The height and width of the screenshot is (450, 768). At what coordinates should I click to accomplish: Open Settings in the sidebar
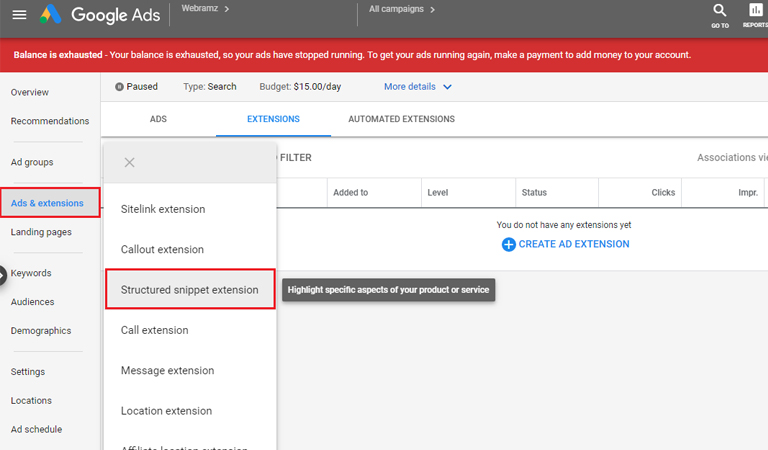click(x=27, y=372)
